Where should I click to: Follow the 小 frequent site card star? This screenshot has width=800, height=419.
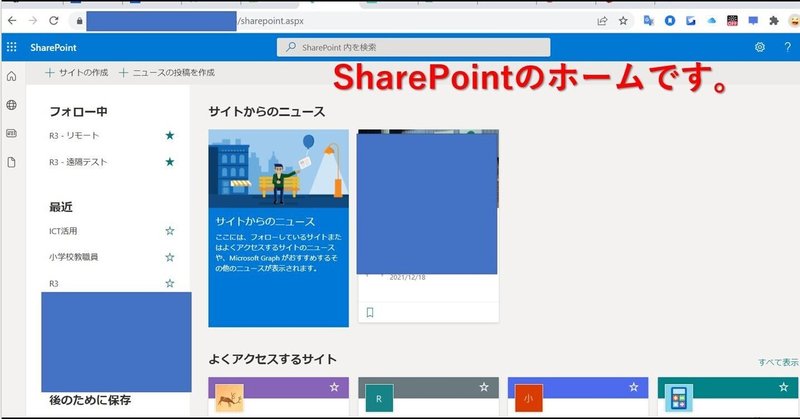634,387
